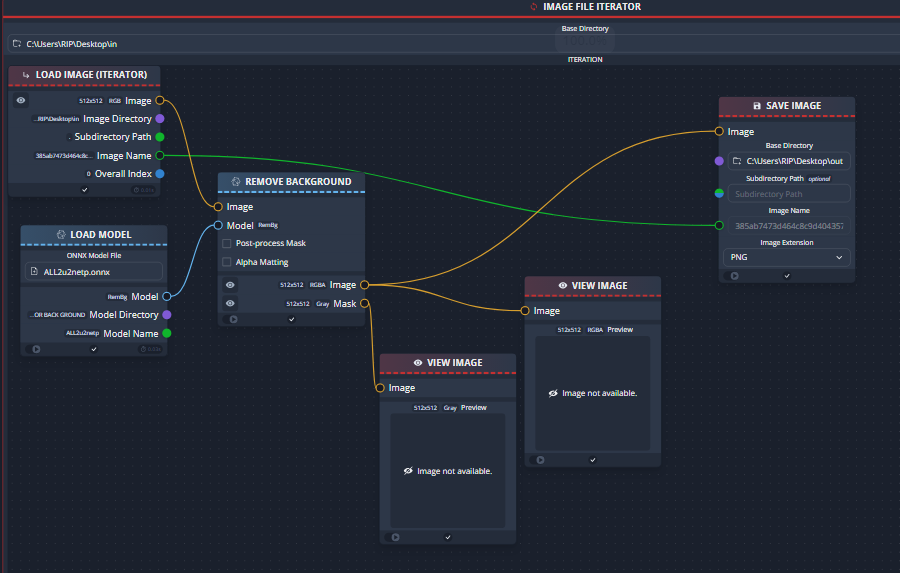Viewport: 900px width, 573px height.
Task: Click the Save Image header floppy disk icon
Action: (x=757, y=106)
